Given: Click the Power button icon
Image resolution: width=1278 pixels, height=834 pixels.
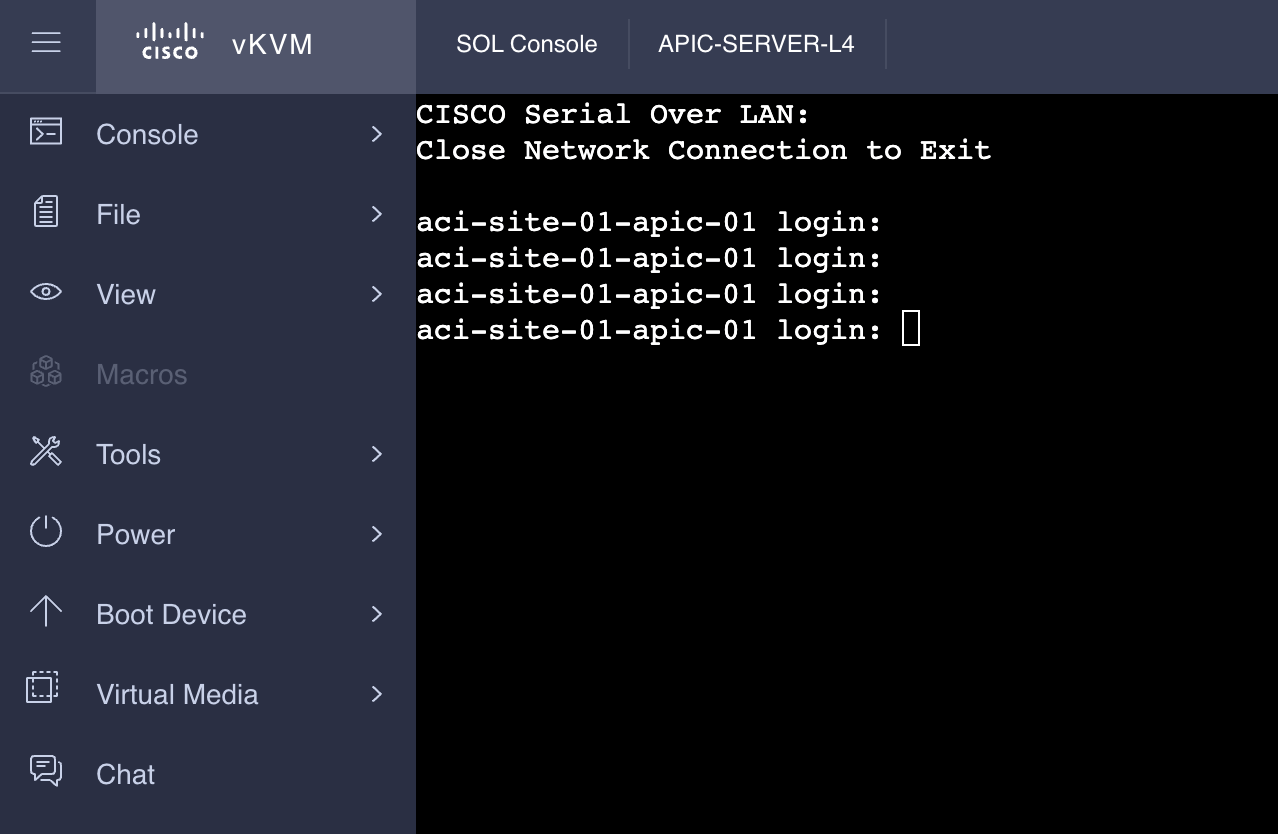Looking at the screenshot, I should 46,532.
